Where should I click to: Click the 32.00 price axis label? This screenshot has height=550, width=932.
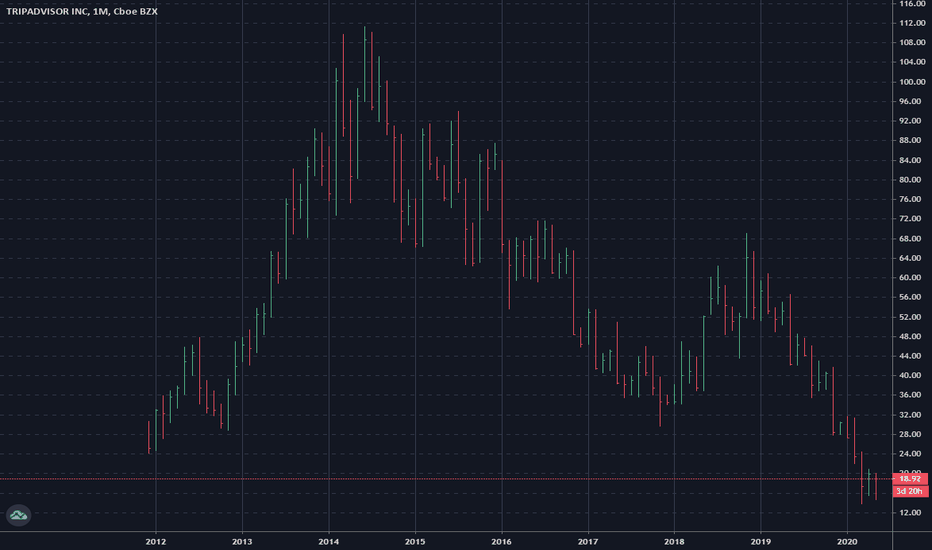pyautogui.click(x=912, y=414)
